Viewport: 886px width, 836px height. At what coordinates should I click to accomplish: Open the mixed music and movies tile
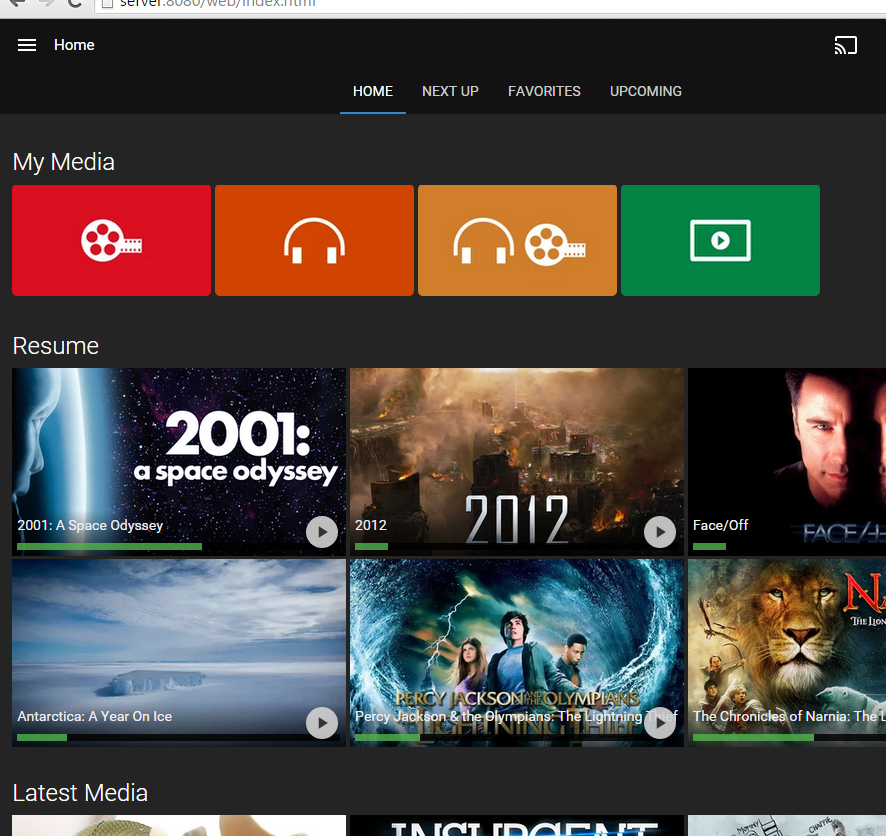[517, 240]
